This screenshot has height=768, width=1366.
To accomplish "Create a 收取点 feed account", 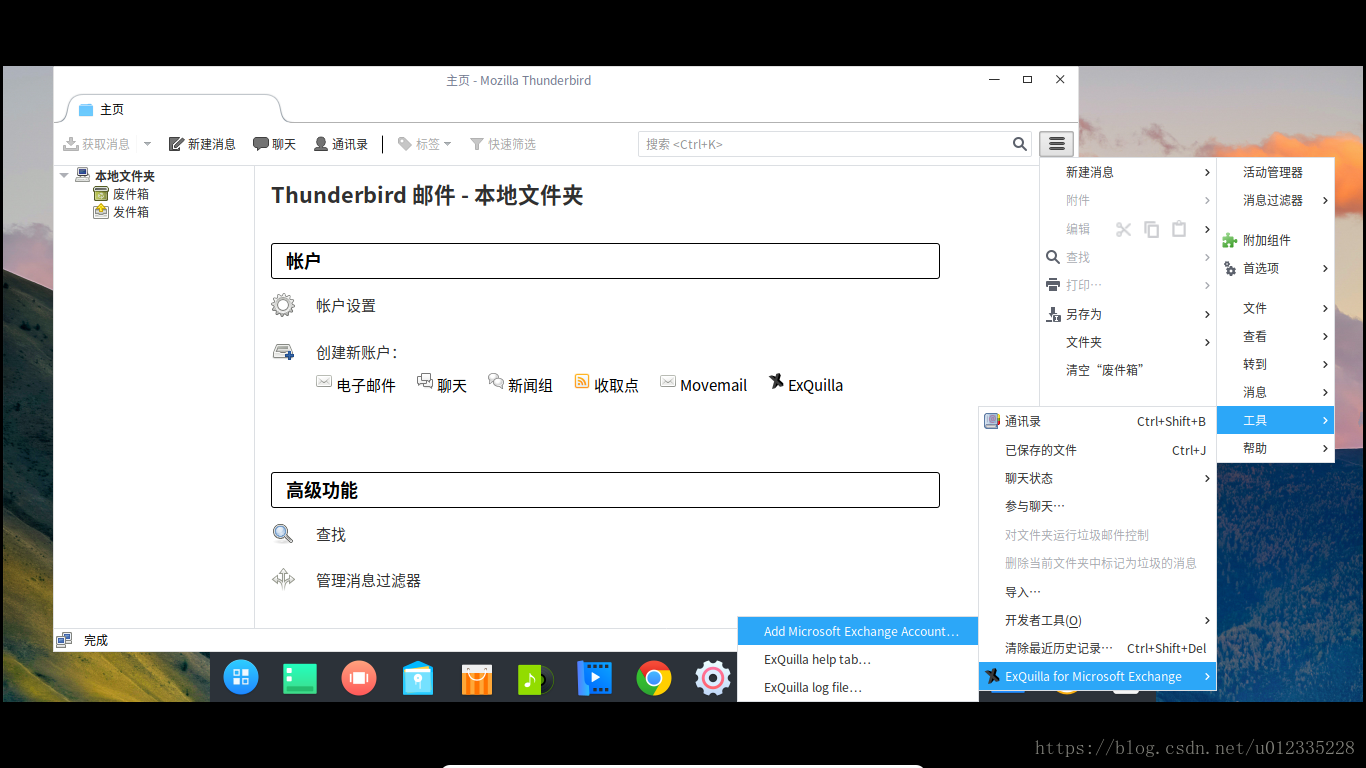I will (x=616, y=385).
